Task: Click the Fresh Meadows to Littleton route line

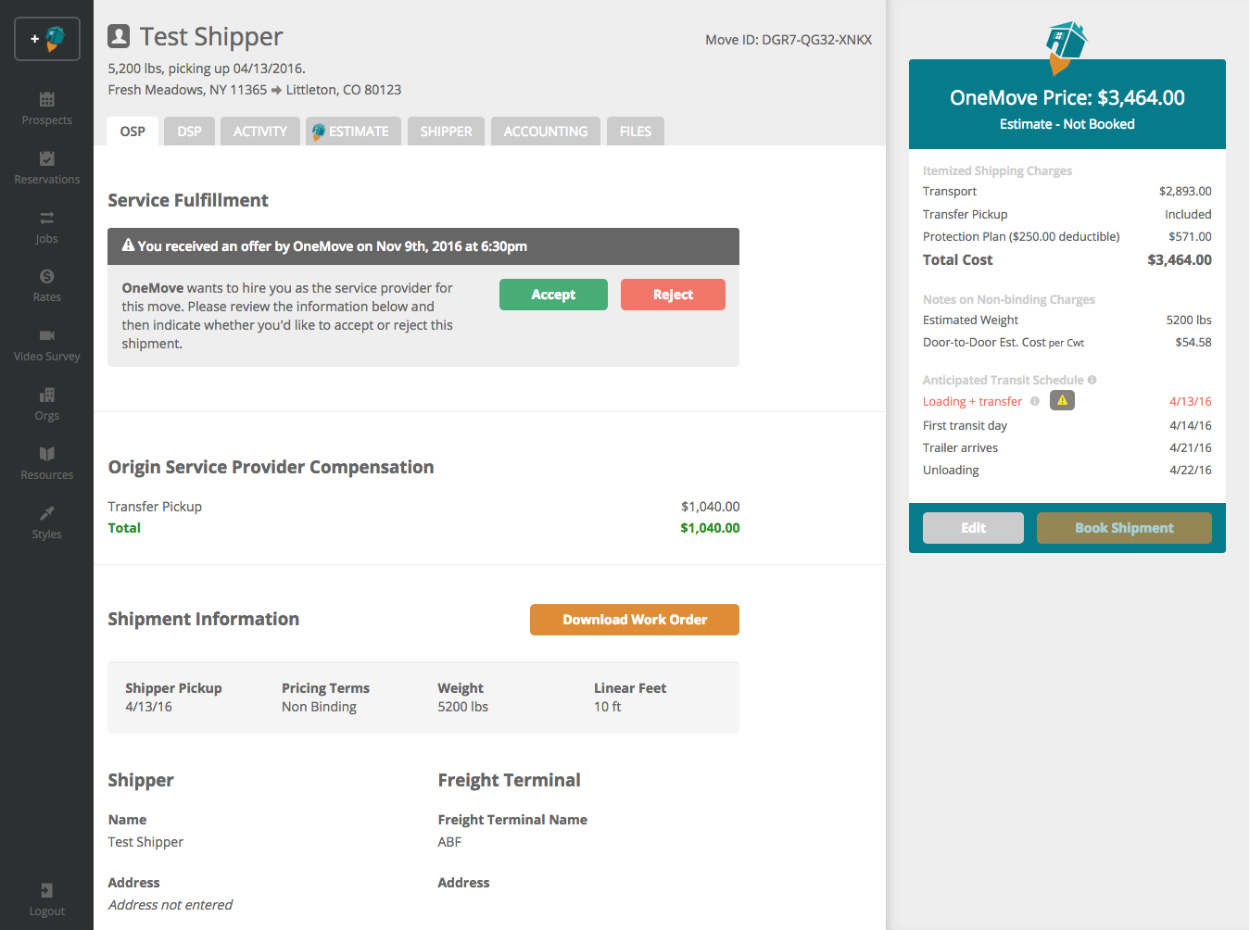Action: (x=255, y=90)
